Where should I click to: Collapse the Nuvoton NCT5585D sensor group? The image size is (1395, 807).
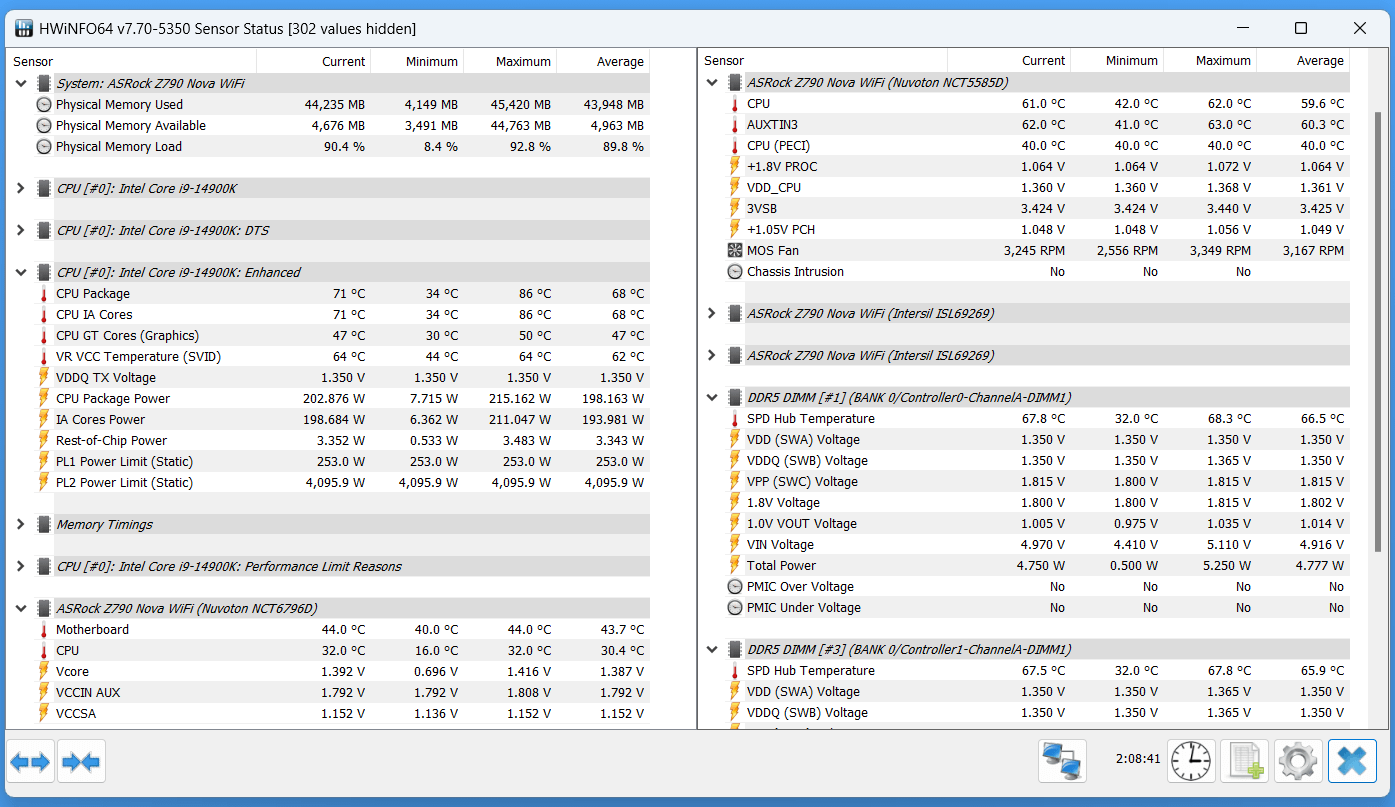pos(712,83)
